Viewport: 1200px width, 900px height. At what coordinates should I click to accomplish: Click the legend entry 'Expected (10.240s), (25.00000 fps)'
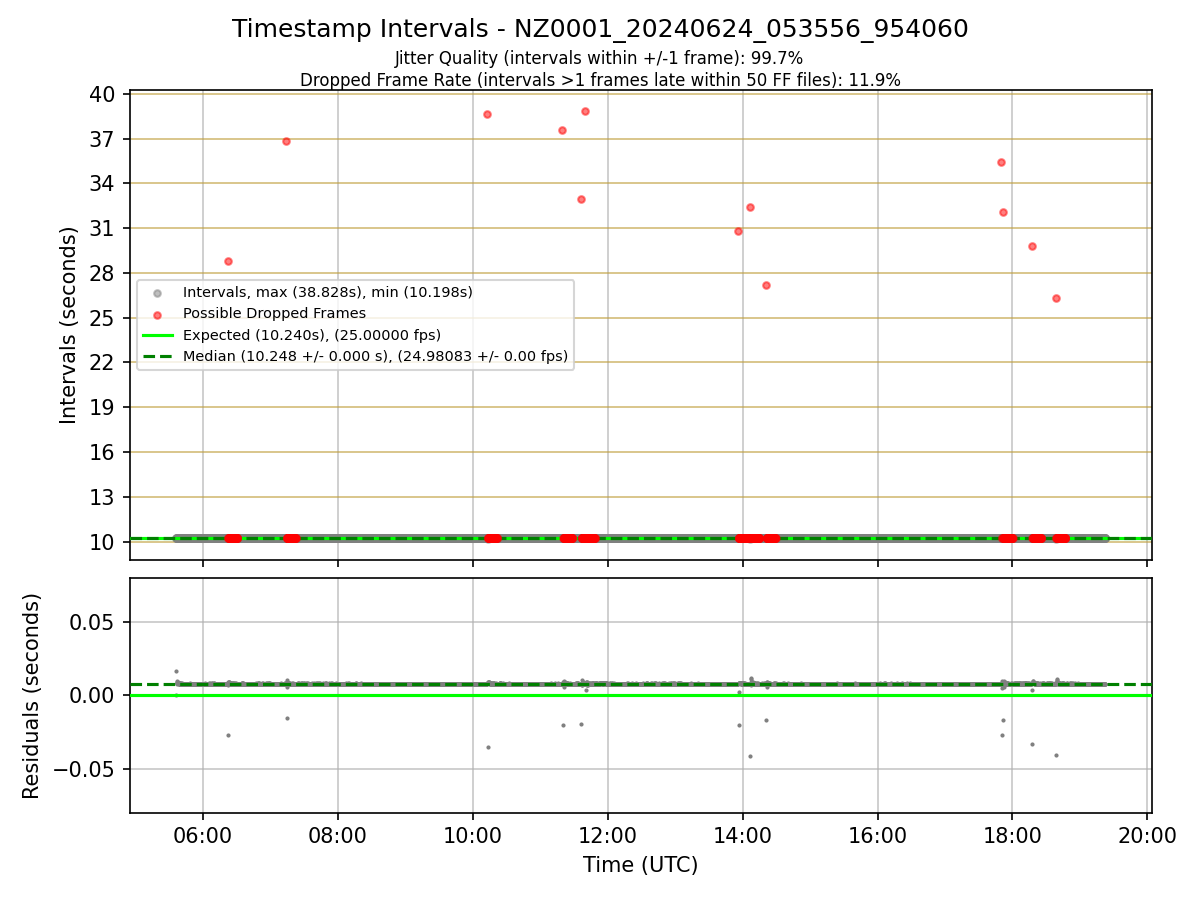pyautogui.click(x=311, y=335)
